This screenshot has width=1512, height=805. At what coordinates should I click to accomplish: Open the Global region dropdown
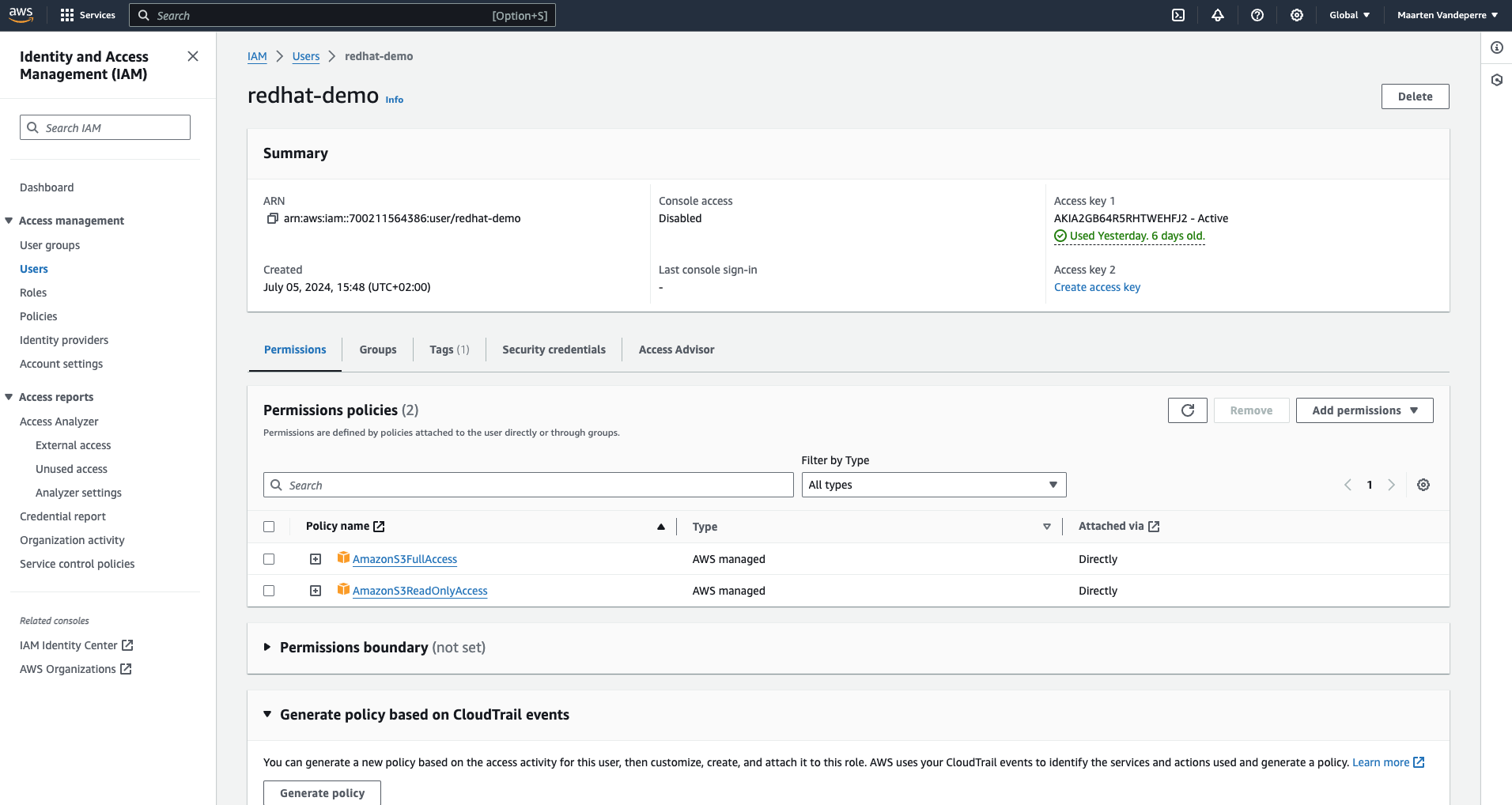tap(1349, 15)
